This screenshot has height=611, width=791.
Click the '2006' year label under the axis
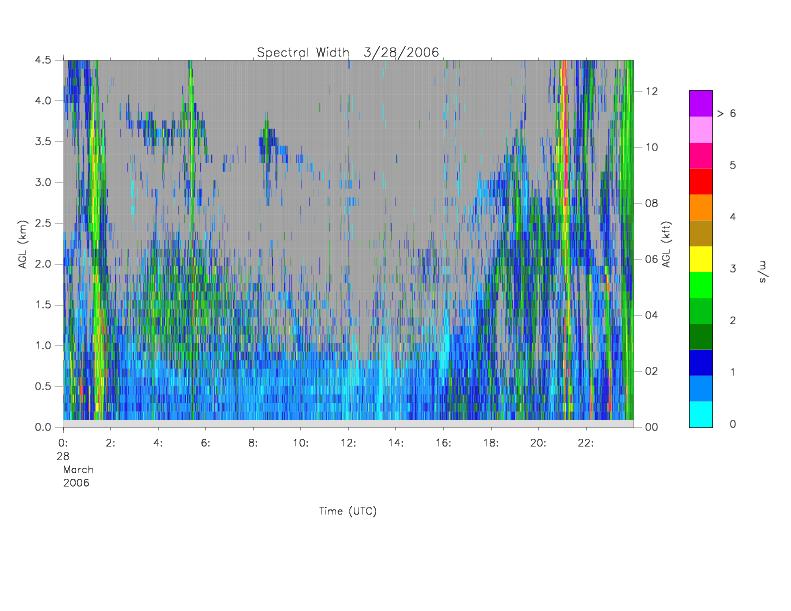(x=76, y=483)
